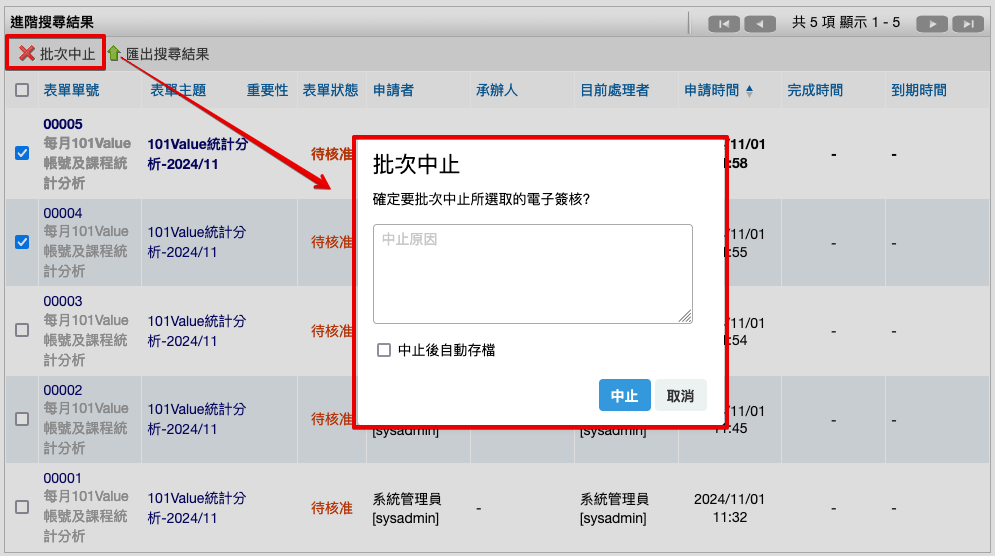Viewport: 995px width, 556px height.
Task: Sort by 到期時間 column header
Action: tap(919, 90)
